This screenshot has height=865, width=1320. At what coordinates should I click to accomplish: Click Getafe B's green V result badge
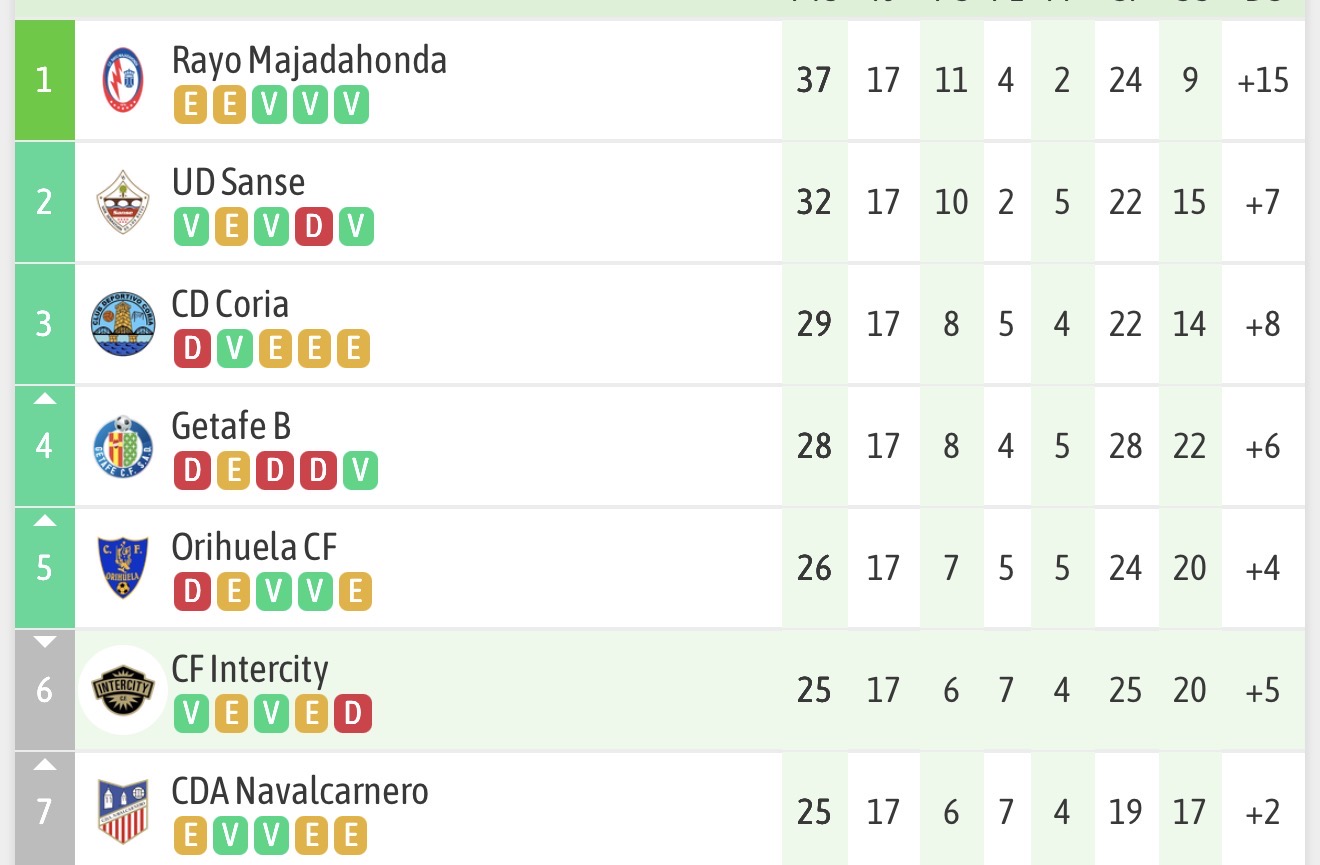(x=360, y=470)
